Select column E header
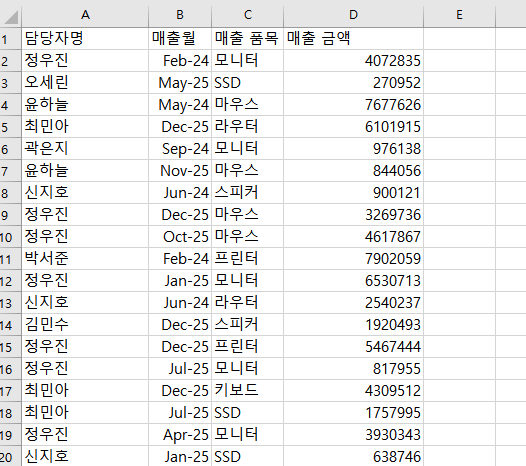Screen dimensions: 526x466 click(459, 15)
